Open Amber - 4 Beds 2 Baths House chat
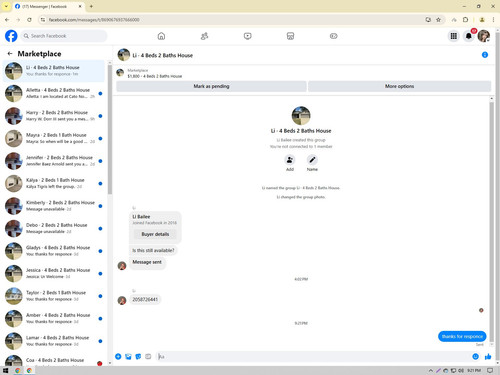Screen dimensions: 500x375 coord(54,318)
